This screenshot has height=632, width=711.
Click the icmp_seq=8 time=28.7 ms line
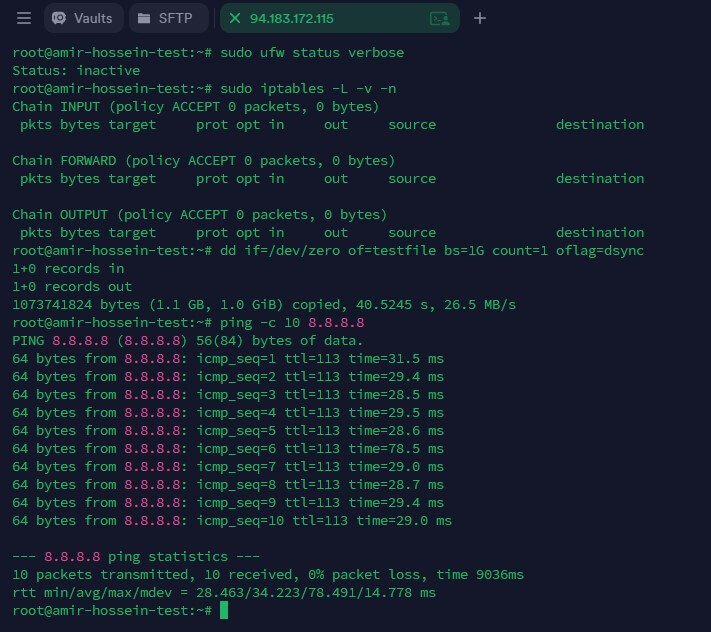[x=228, y=485]
